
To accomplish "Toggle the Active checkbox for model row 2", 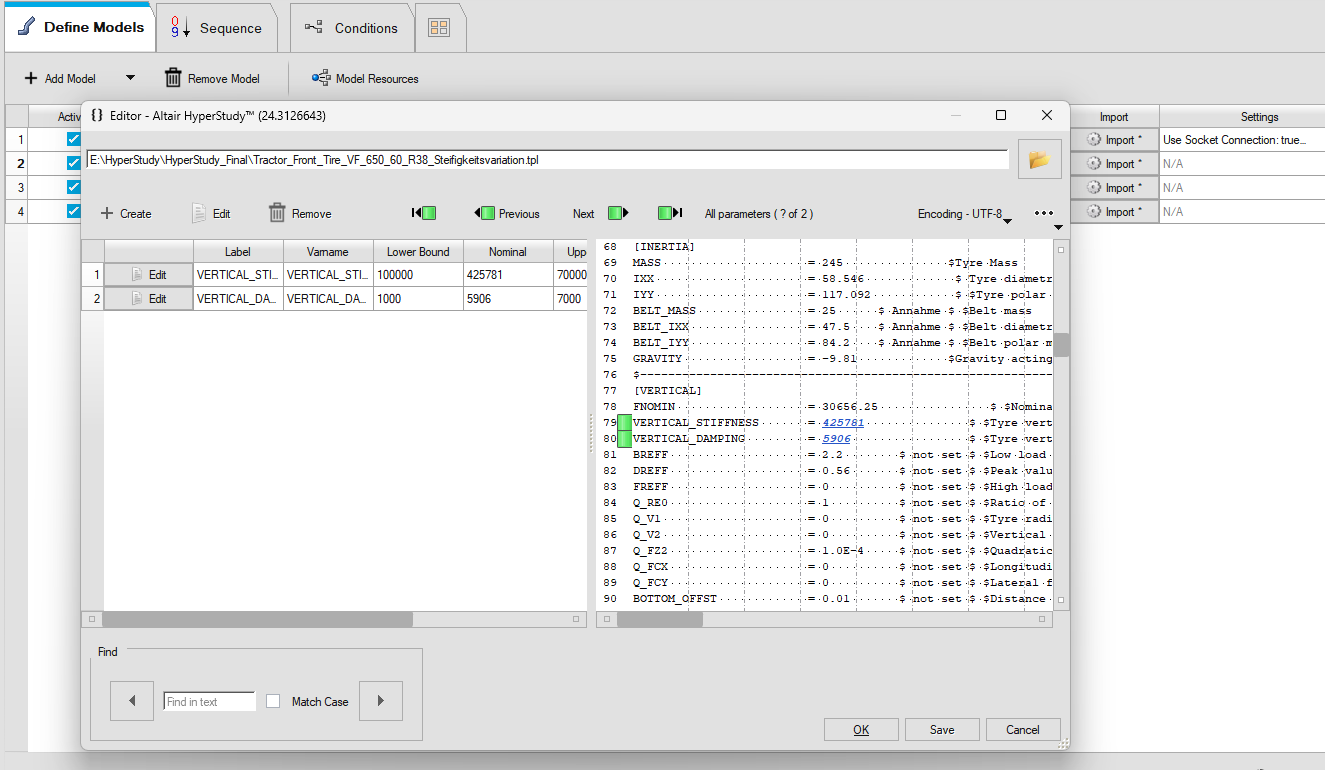I will 74,163.
